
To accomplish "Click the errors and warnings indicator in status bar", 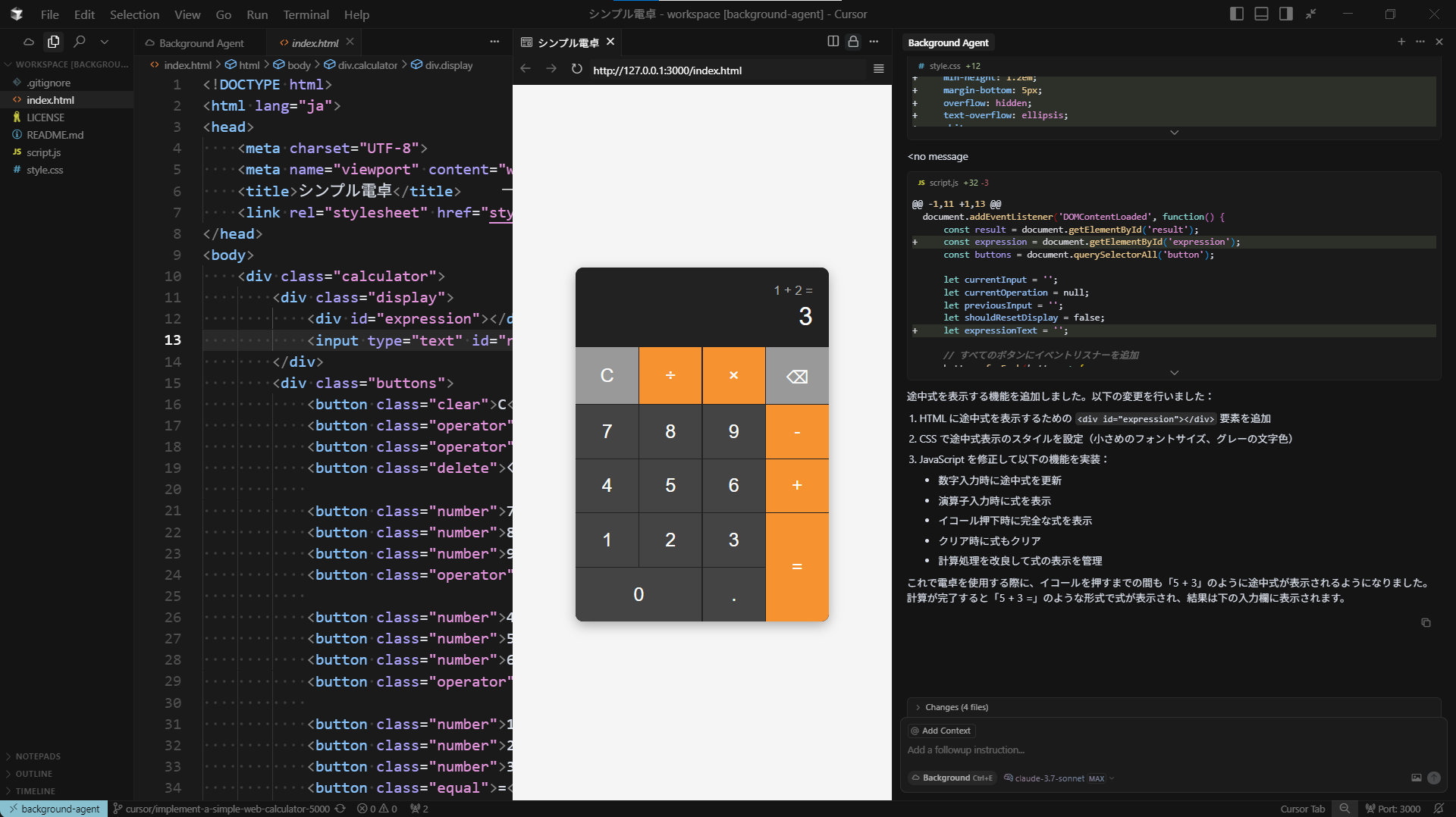I will [377, 809].
